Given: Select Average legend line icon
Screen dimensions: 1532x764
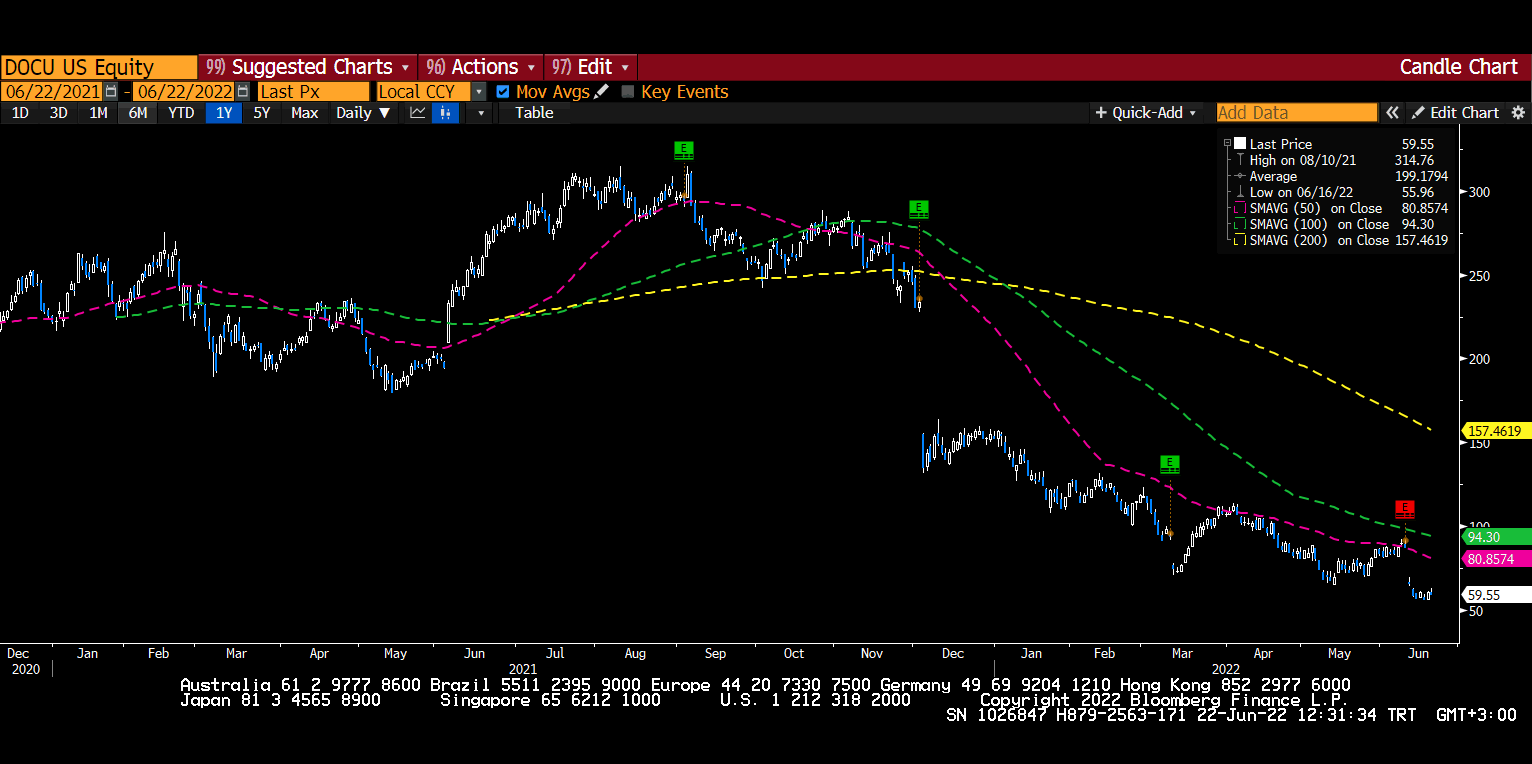Looking at the screenshot, I should (1240, 176).
